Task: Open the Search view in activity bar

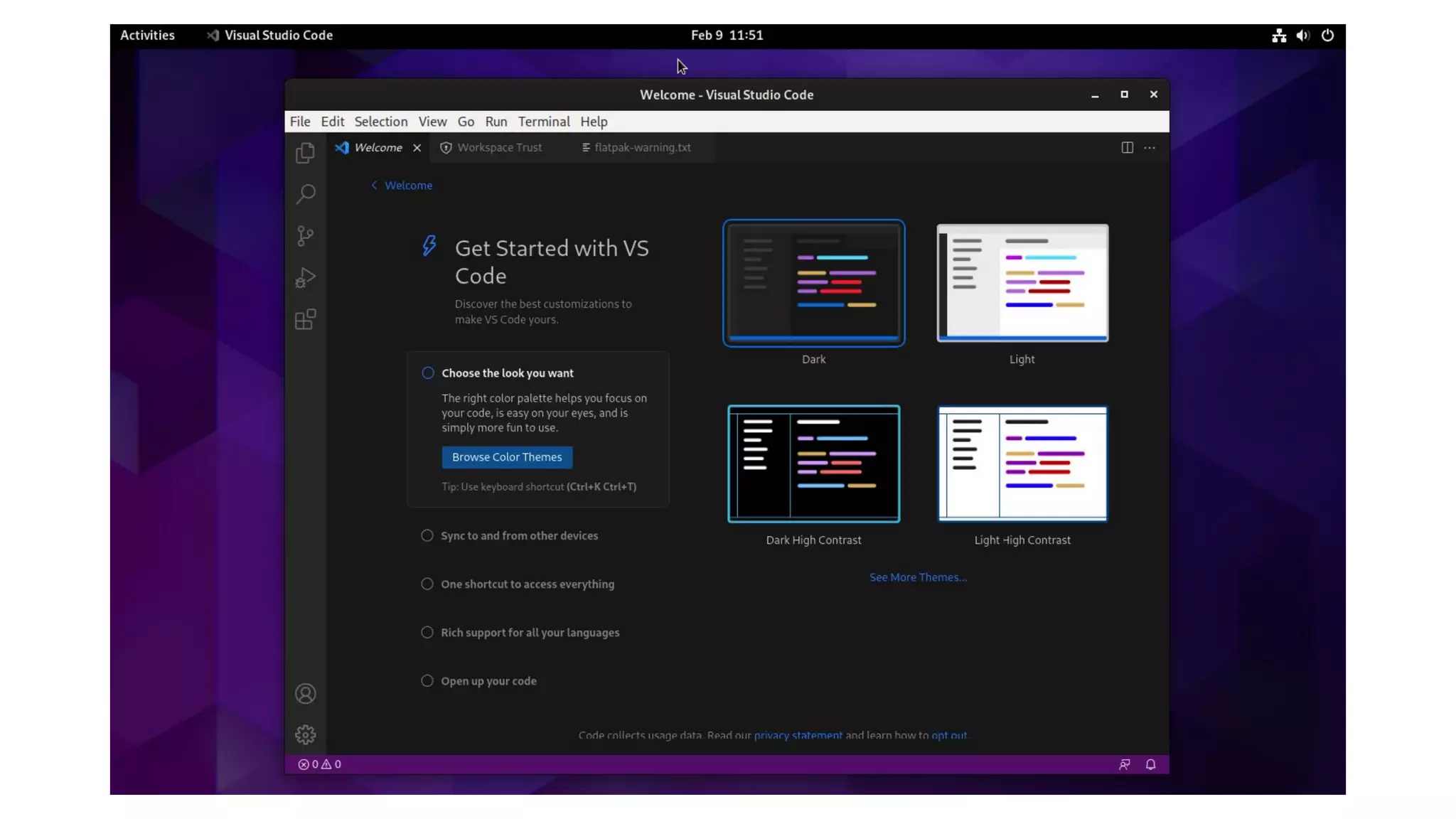Action: tap(305, 194)
